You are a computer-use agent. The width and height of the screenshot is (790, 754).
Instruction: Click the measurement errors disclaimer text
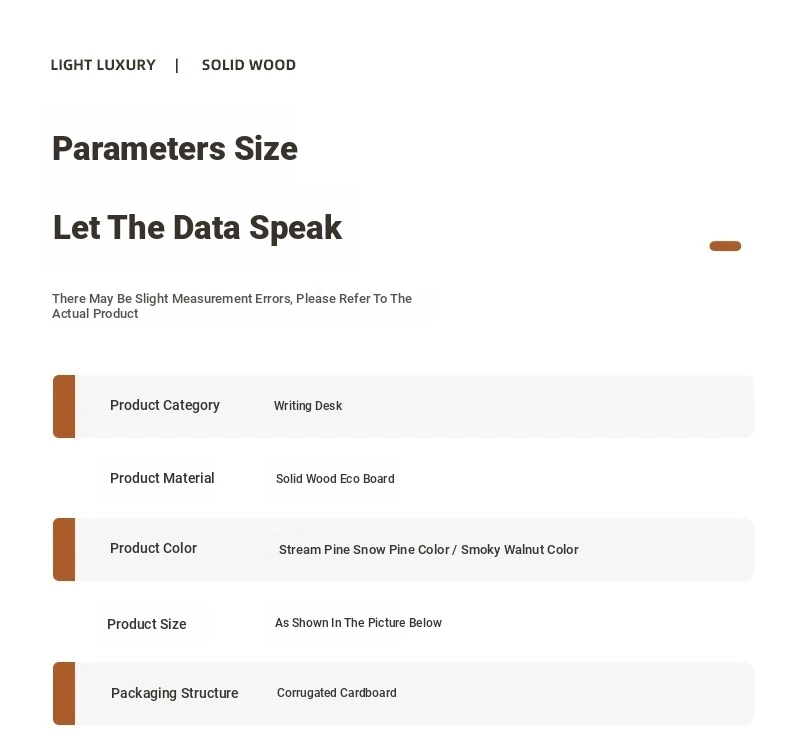tap(232, 306)
